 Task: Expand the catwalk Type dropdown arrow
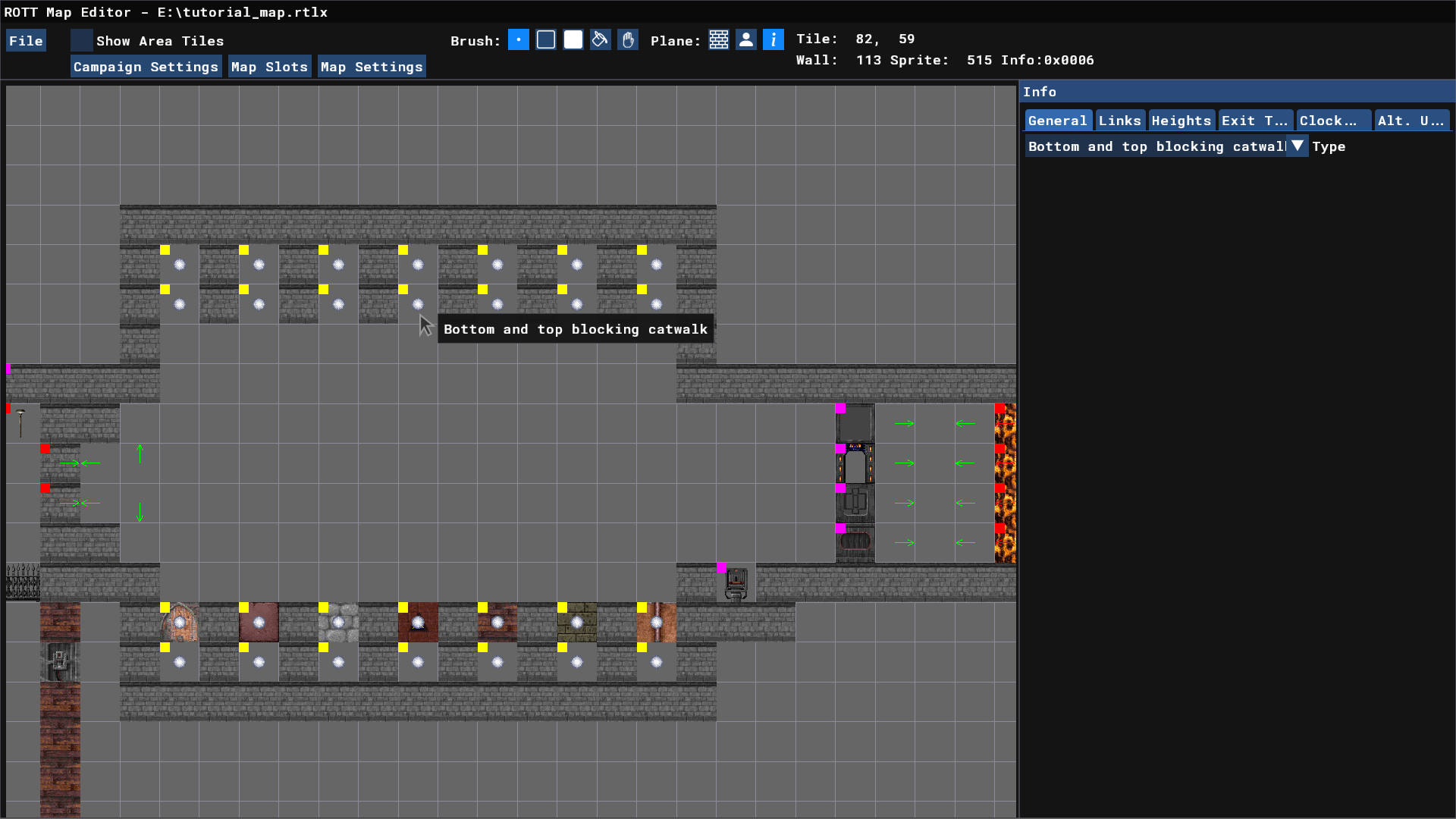tap(1298, 146)
